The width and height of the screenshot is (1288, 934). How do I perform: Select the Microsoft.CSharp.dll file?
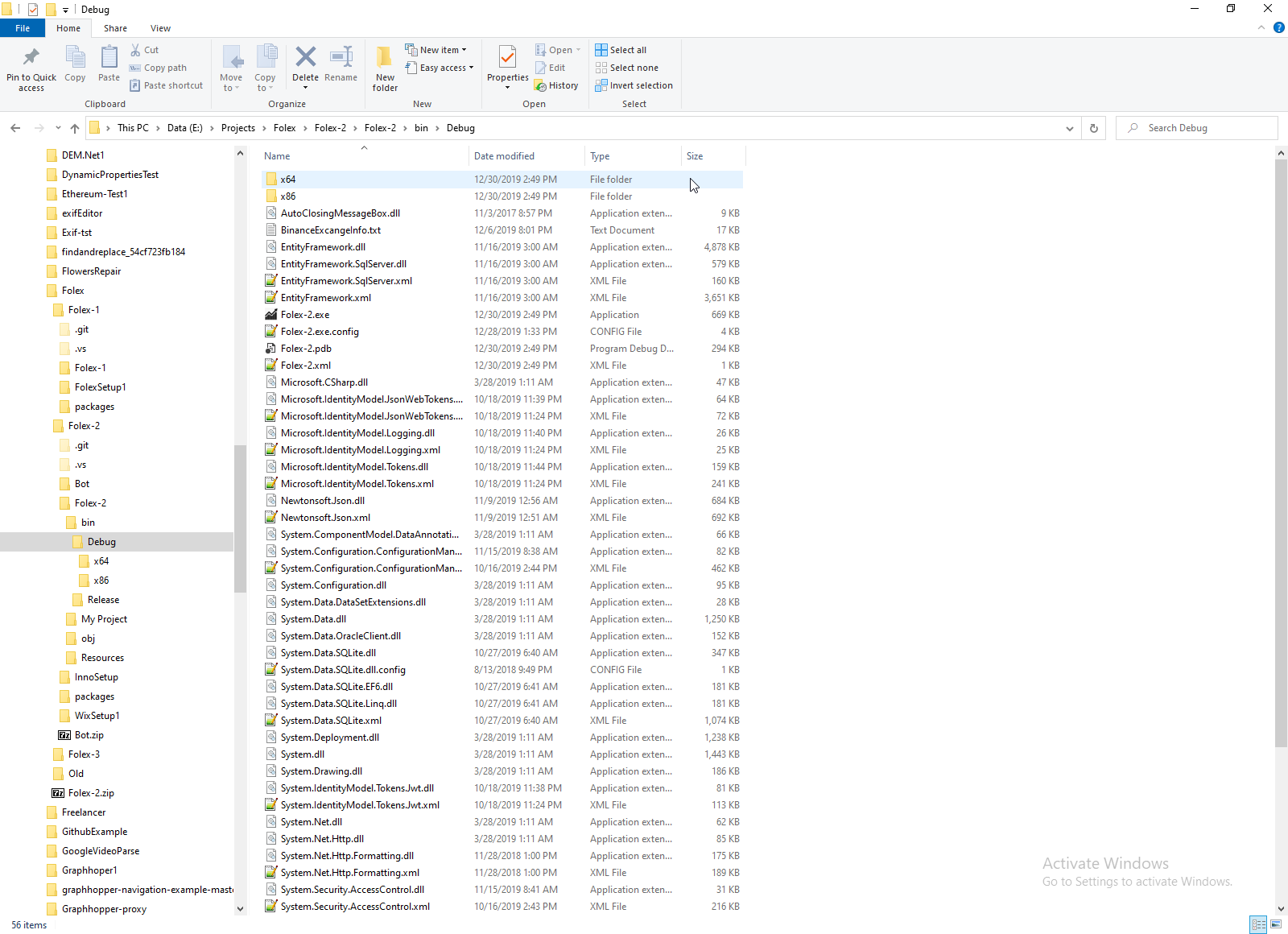(x=502, y=382)
